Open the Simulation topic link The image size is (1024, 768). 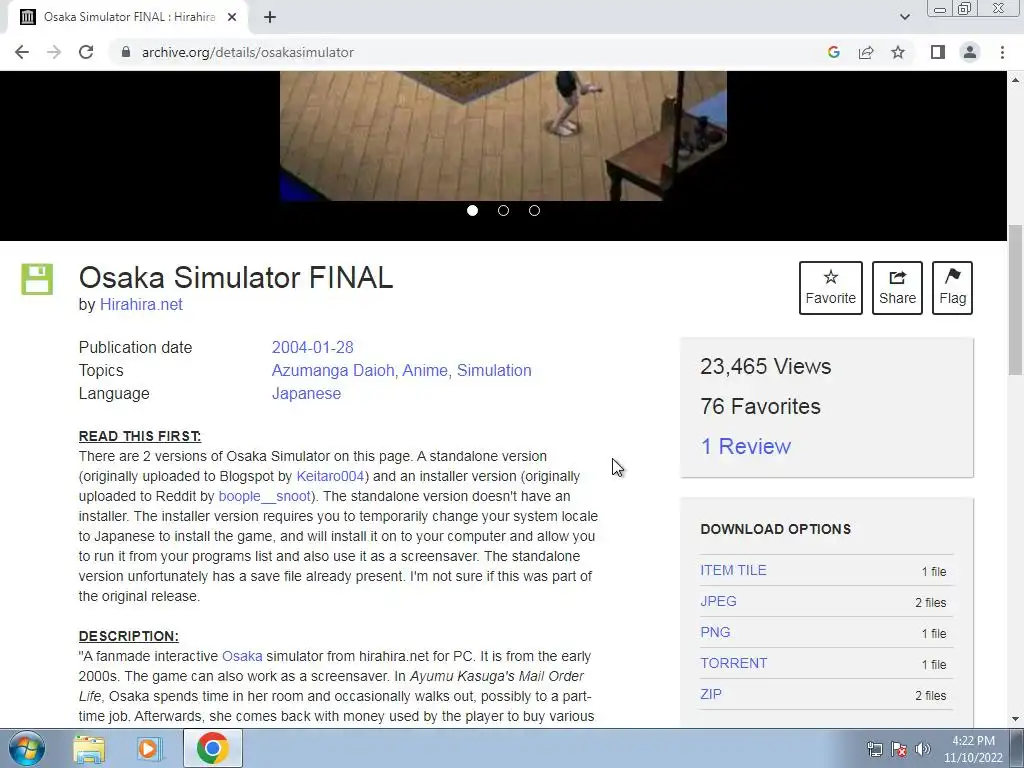point(494,370)
